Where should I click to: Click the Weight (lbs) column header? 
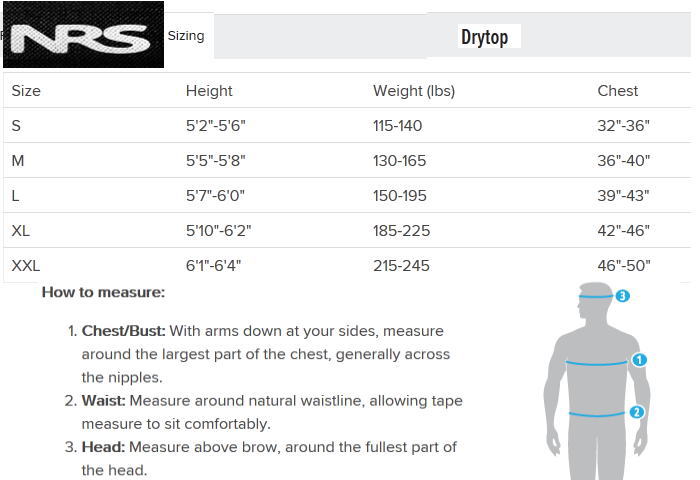pos(414,91)
